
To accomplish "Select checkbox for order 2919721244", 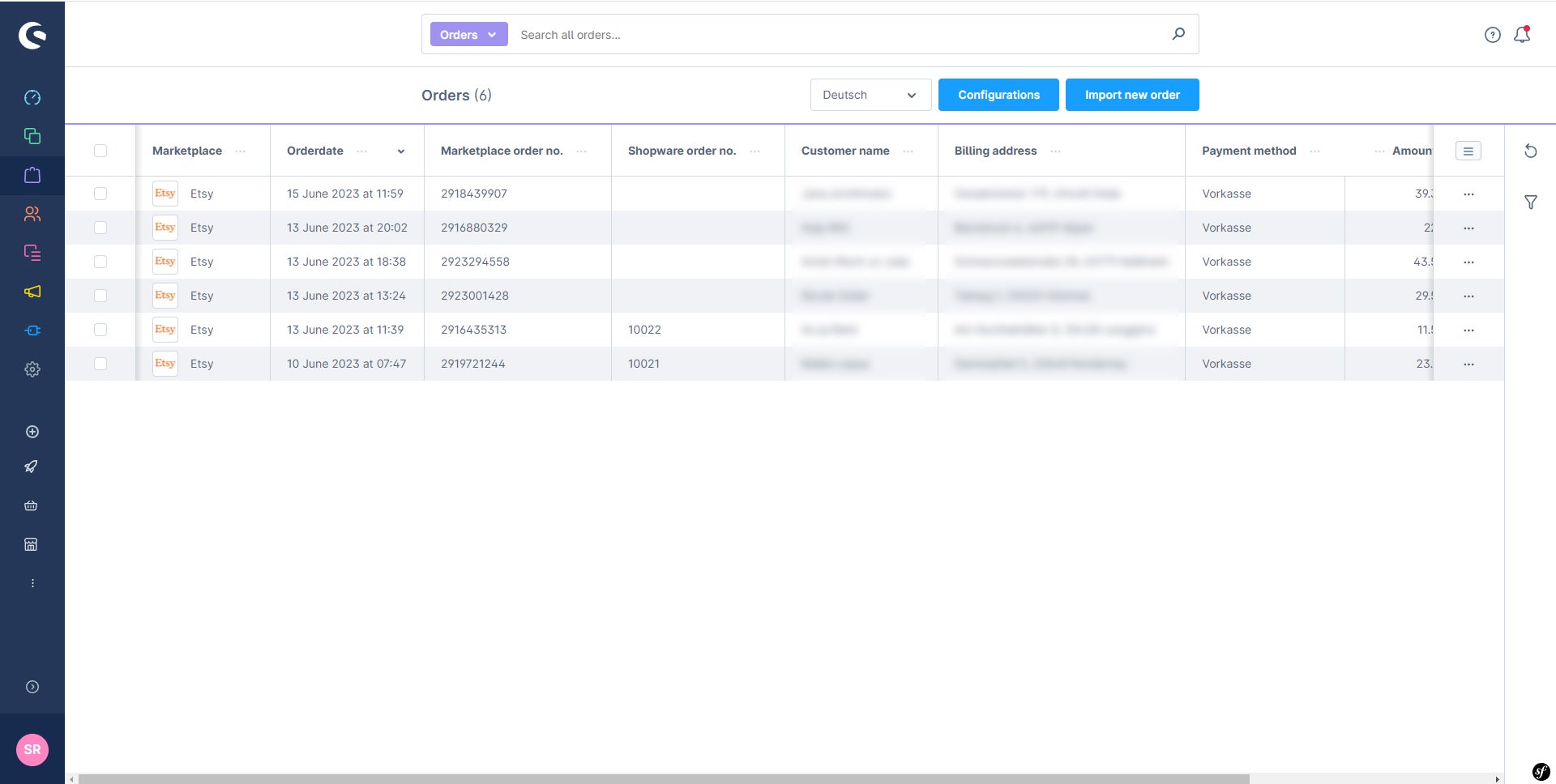I will (x=100, y=364).
